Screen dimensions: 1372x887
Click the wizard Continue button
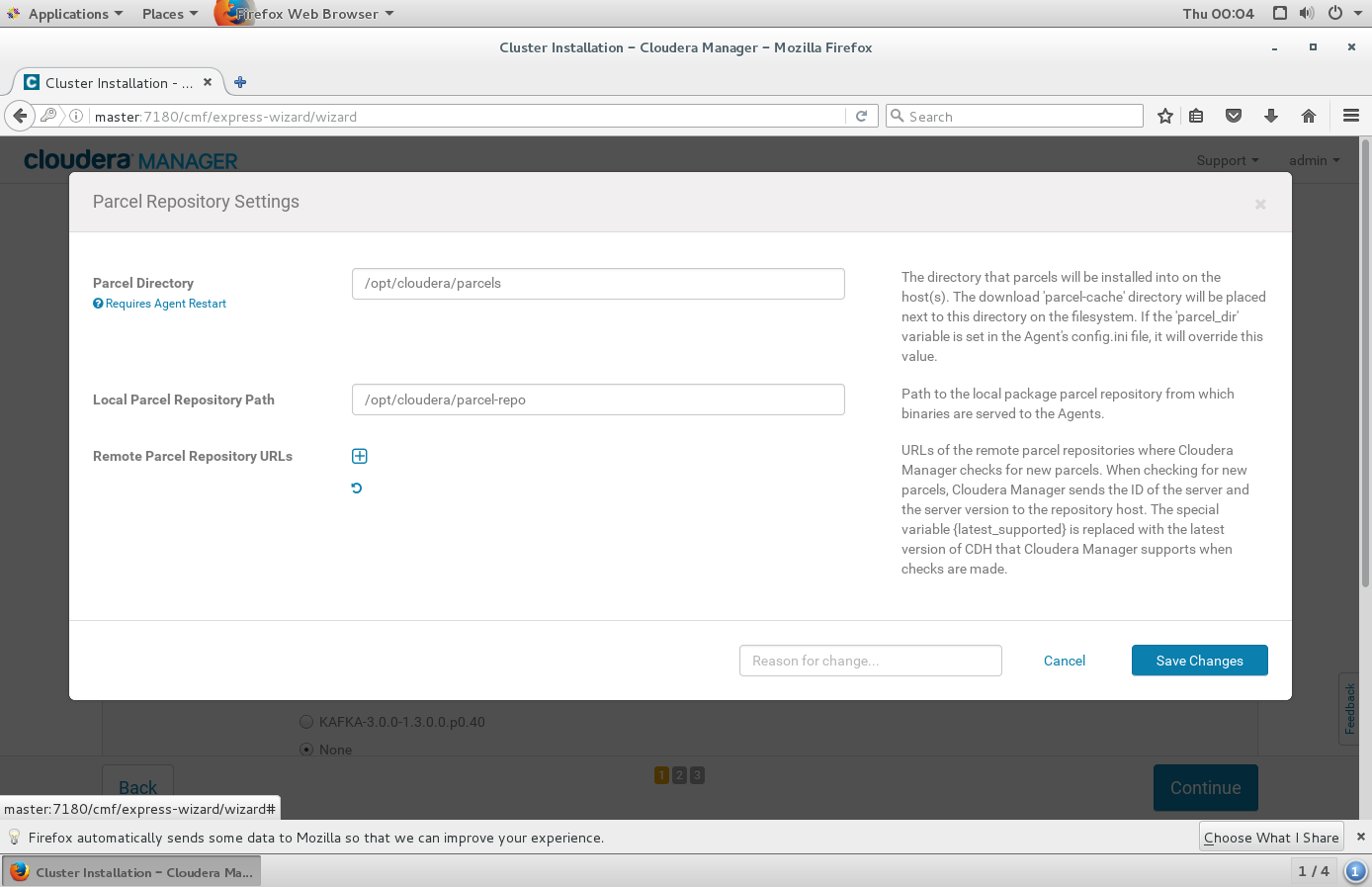pyautogui.click(x=1206, y=787)
